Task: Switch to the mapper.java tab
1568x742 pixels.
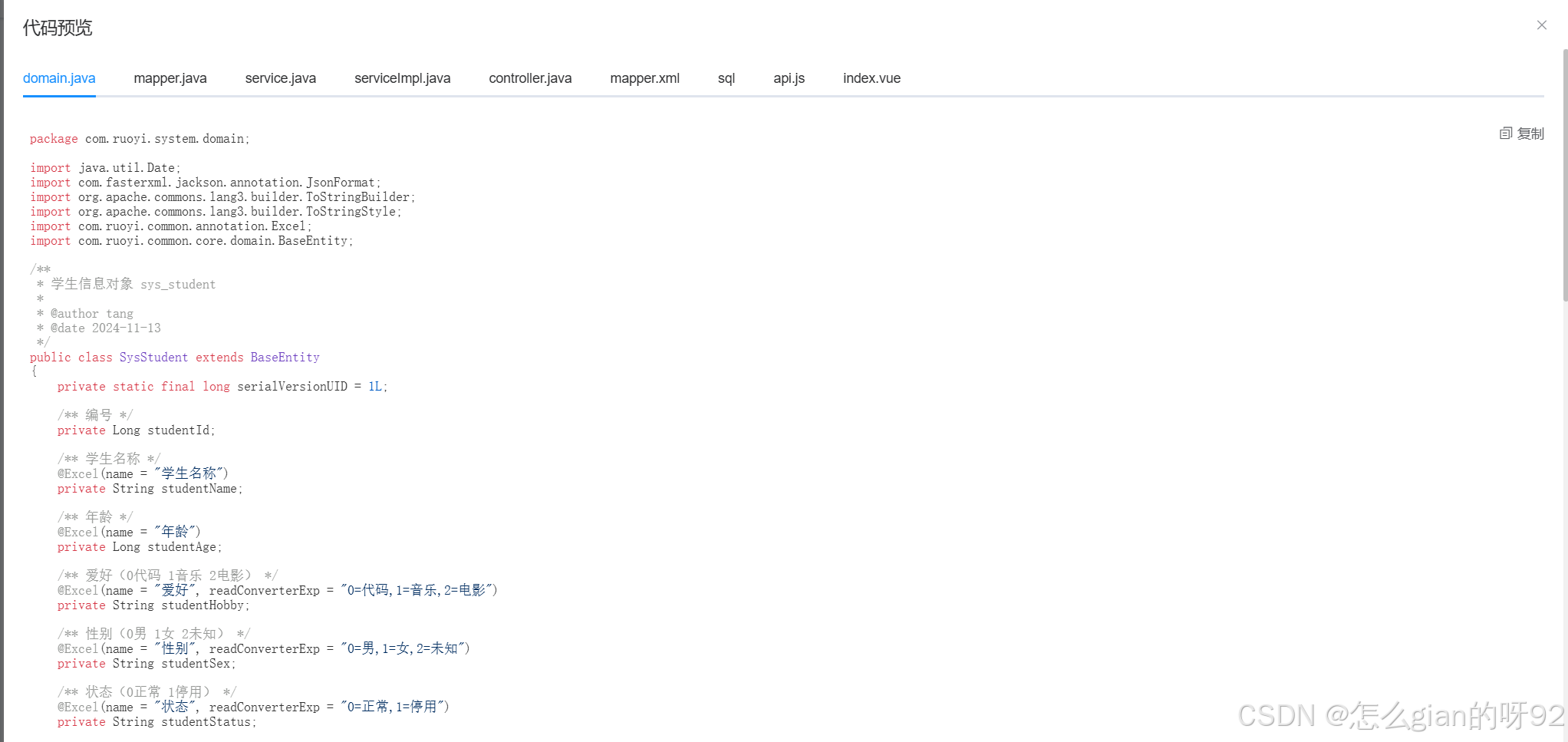Action: pos(170,77)
